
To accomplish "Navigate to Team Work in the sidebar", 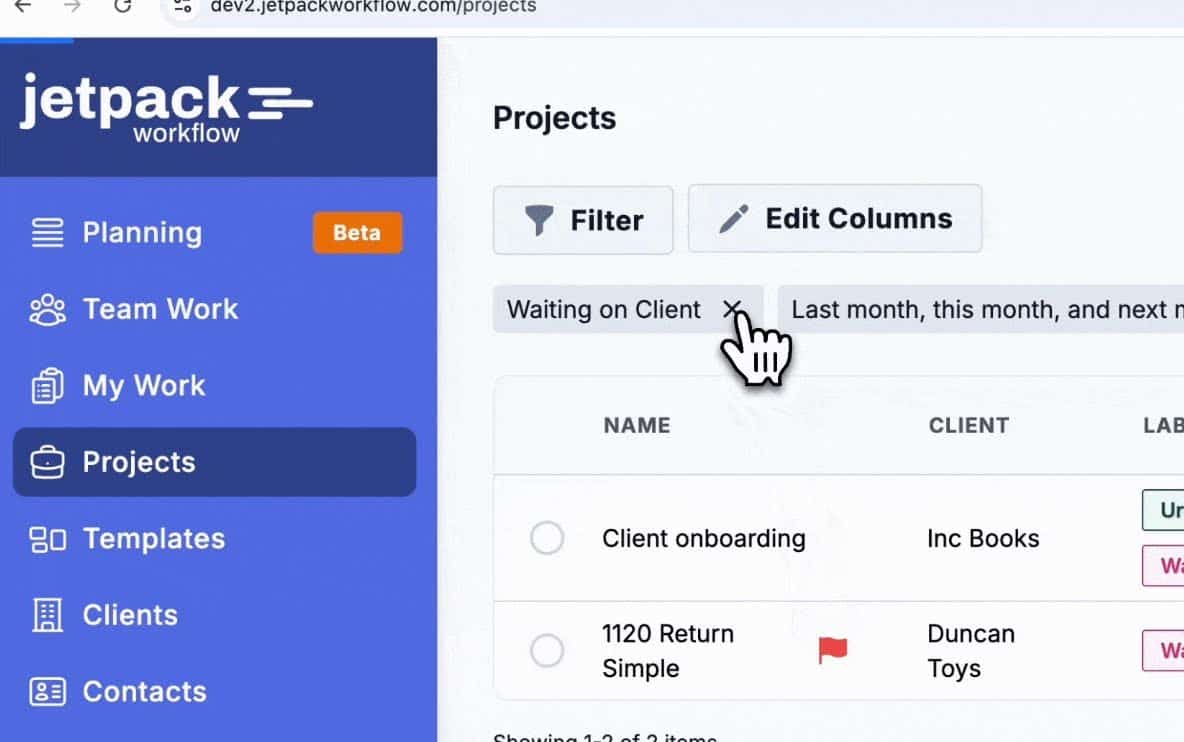I will (x=160, y=308).
